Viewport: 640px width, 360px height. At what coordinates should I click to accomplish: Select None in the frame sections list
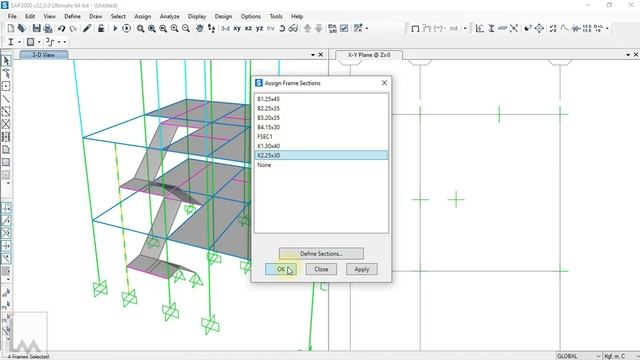(321, 165)
